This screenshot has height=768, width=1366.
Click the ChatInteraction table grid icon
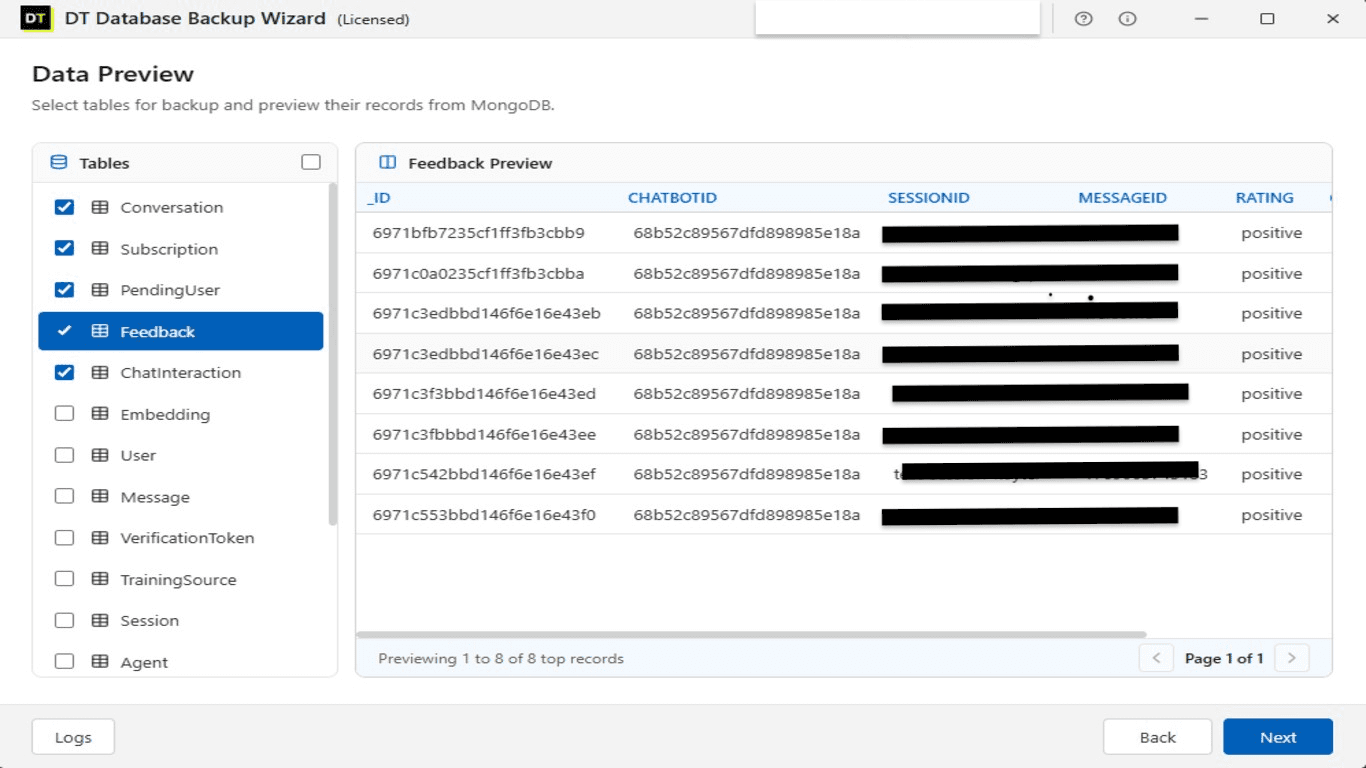tap(100, 373)
